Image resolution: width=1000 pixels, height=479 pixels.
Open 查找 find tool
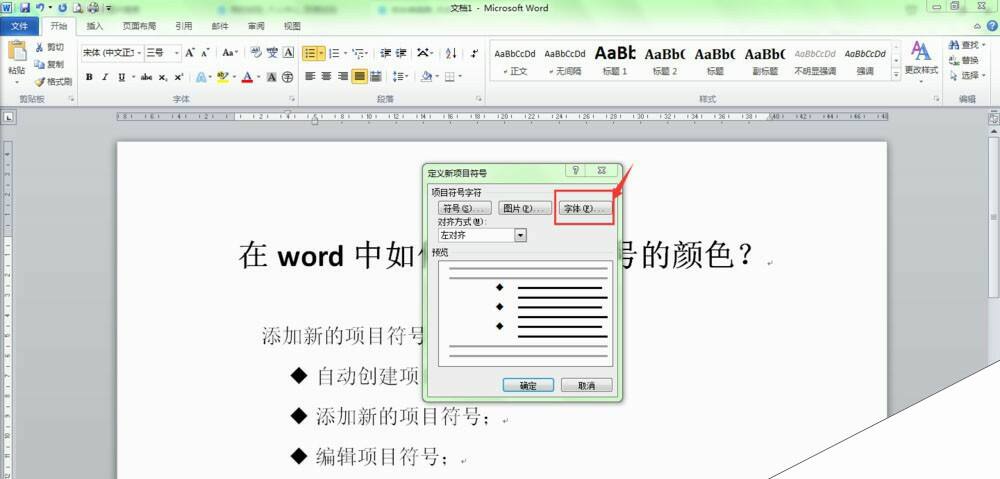[967, 45]
